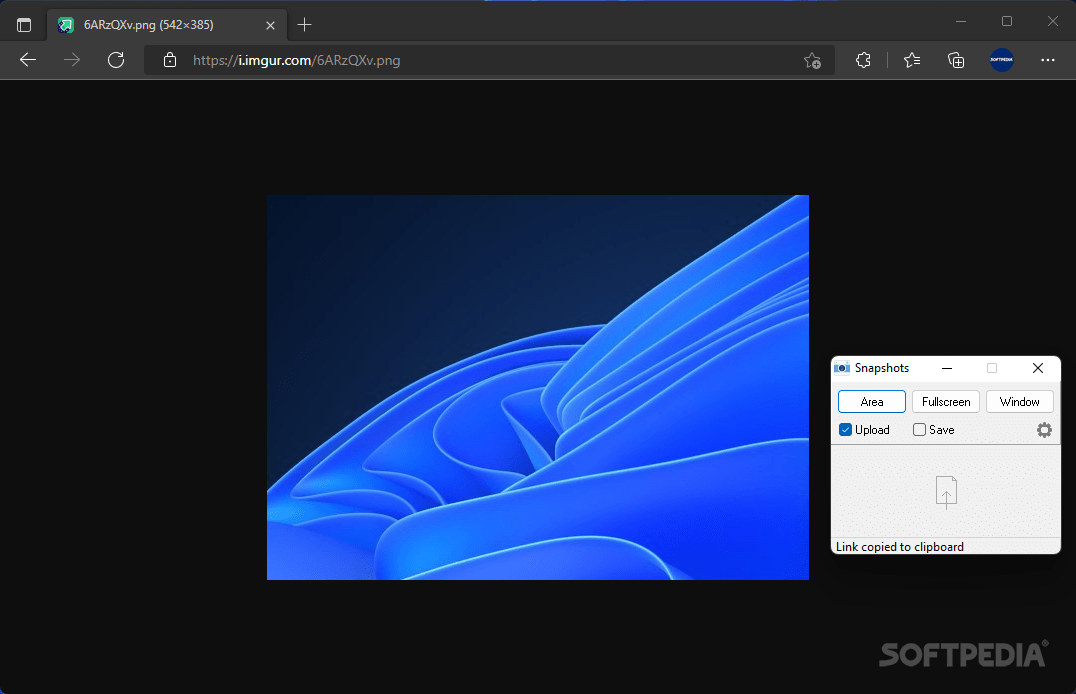1076x694 pixels.
Task: Enable the Save checkbox
Action: pyautogui.click(x=920, y=430)
